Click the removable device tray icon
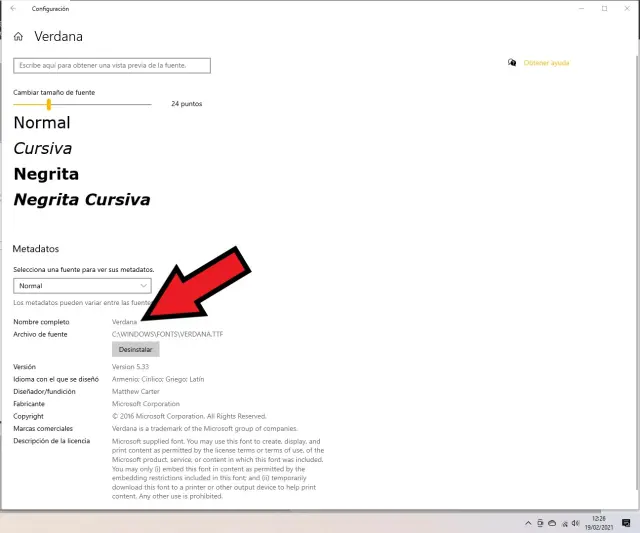The image size is (640, 533). 540,523
